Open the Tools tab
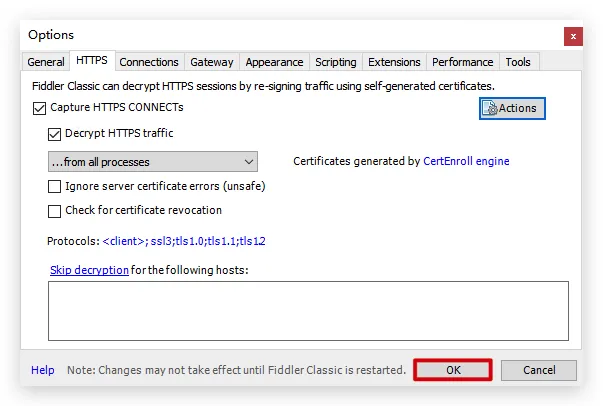Viewport: 603px width, 406px height. point(518,62)
